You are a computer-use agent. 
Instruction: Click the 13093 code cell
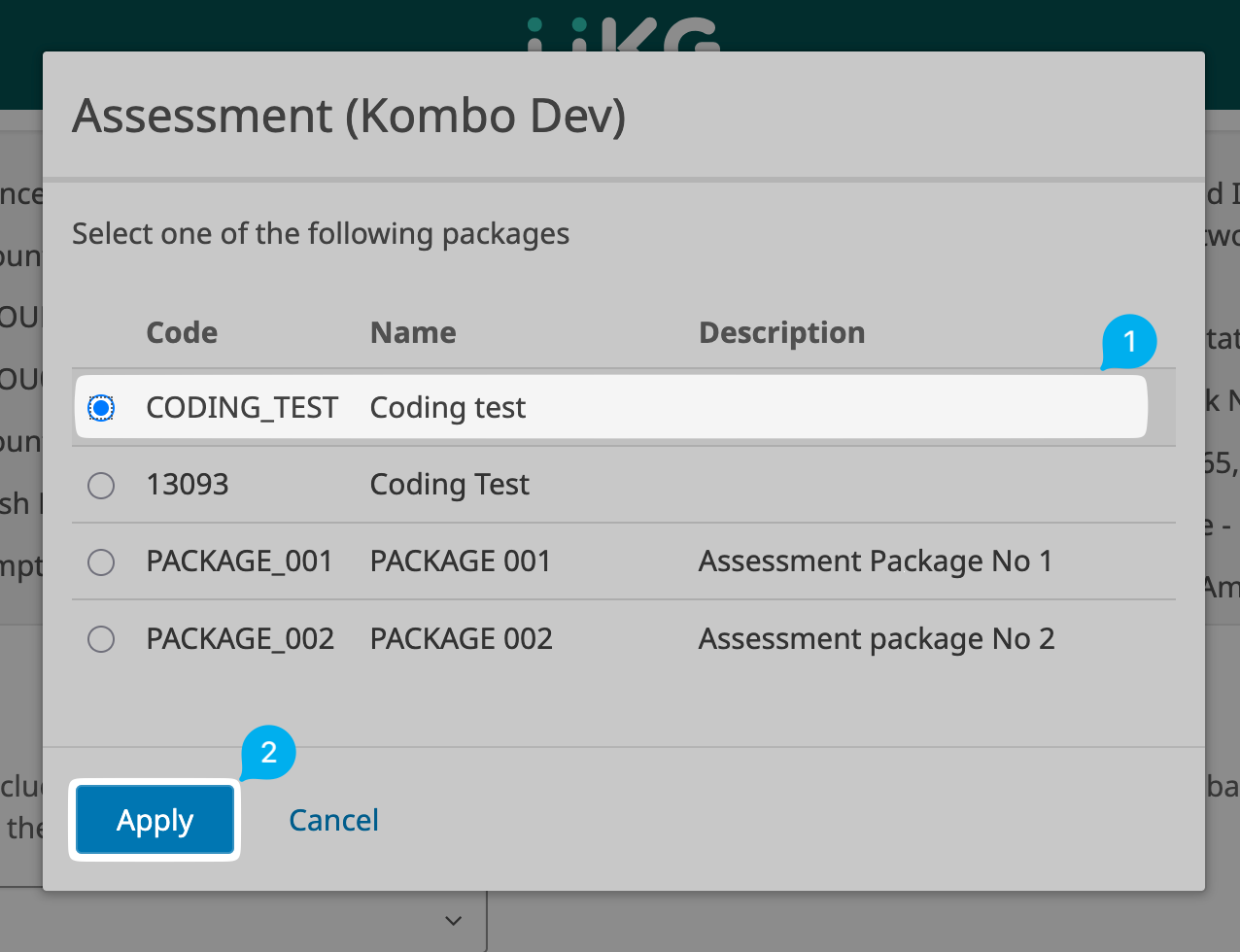point(188,485)
